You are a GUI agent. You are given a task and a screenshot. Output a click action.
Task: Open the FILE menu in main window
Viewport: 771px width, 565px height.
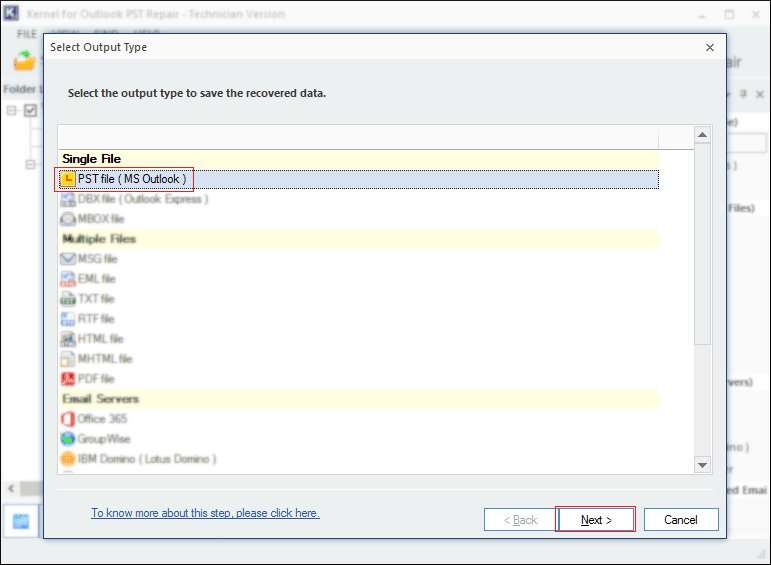pyautogui.click(x=27, y=34)
